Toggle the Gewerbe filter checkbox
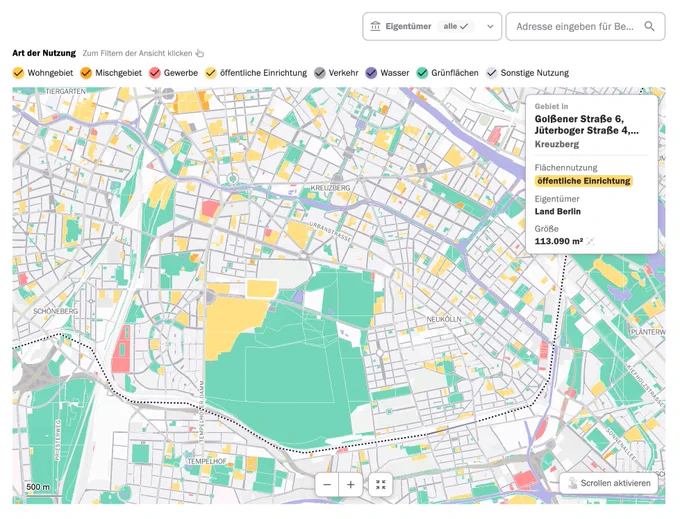The height and width of the screenshot is (519, 680). coord(155,73)
